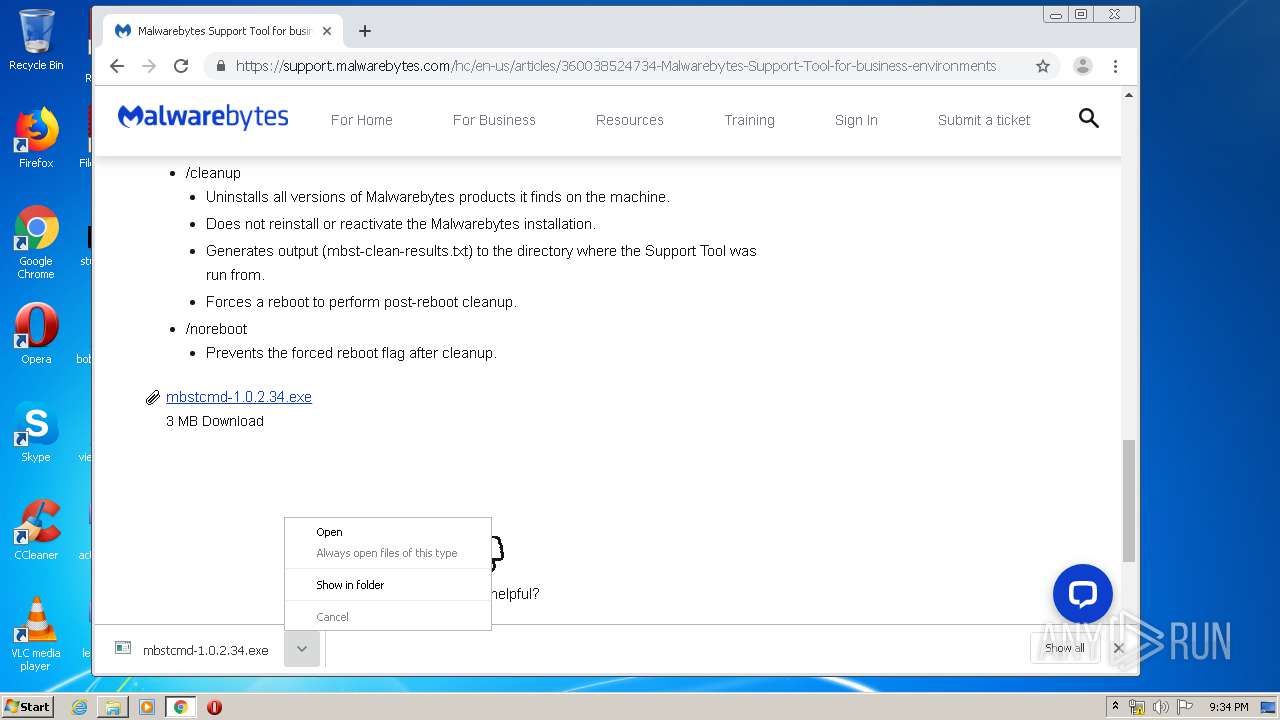Click the scrollbar up arrow
The width and height of the screenshot is (1280, 720).
tap(1129, 95)
